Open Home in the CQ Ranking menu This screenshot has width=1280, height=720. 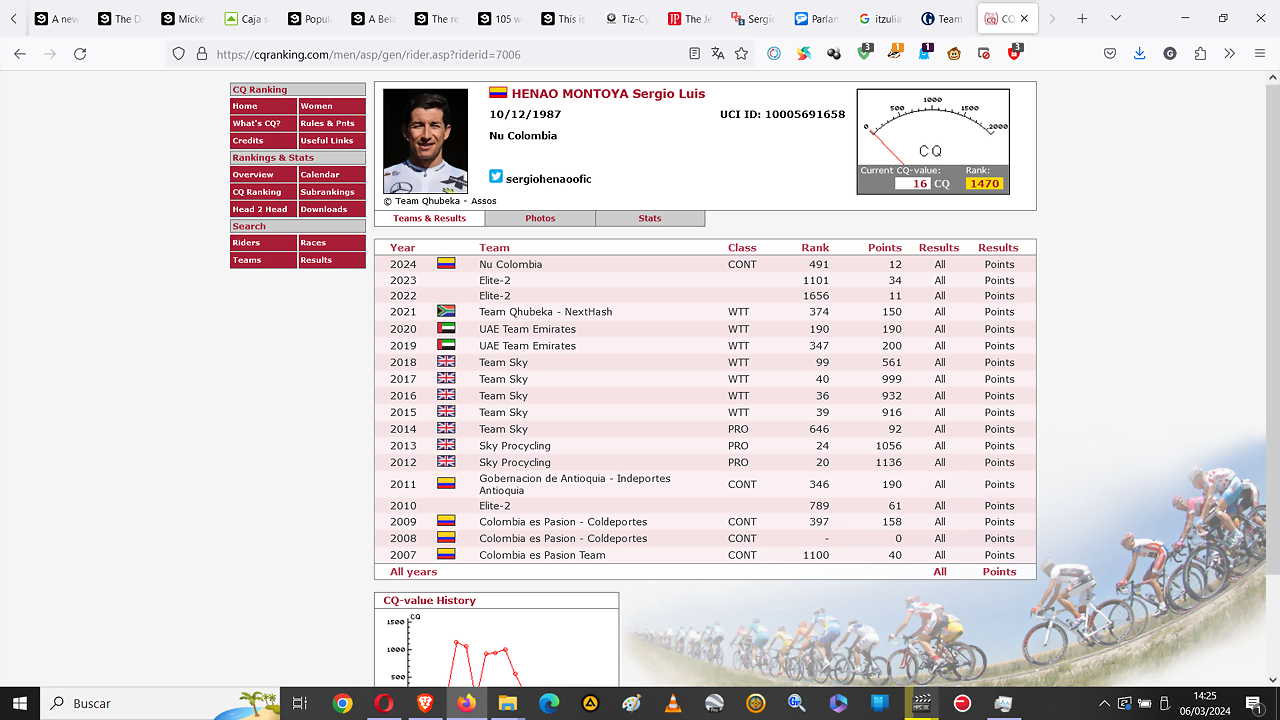(x=263, y=106)
